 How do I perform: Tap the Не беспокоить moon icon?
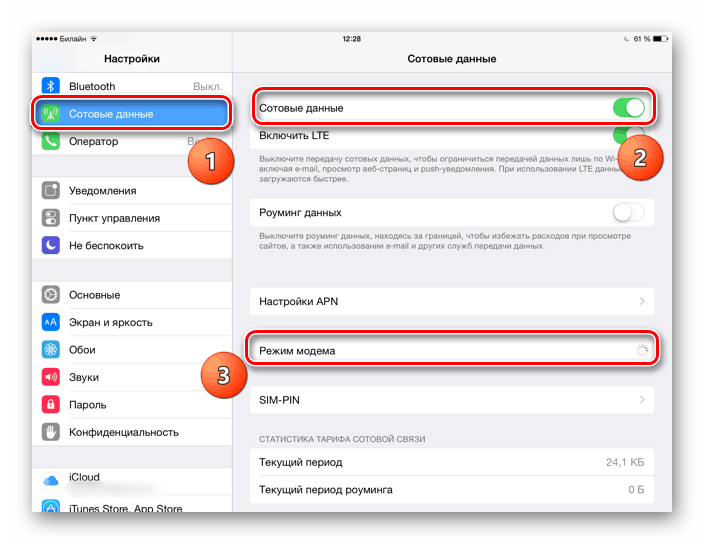point(51,245)
